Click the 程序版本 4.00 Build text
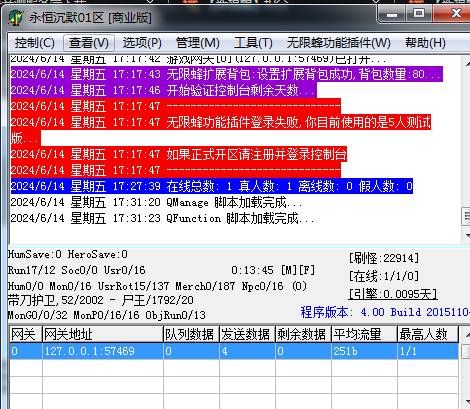The image size is (470, 409). (385, 312)
